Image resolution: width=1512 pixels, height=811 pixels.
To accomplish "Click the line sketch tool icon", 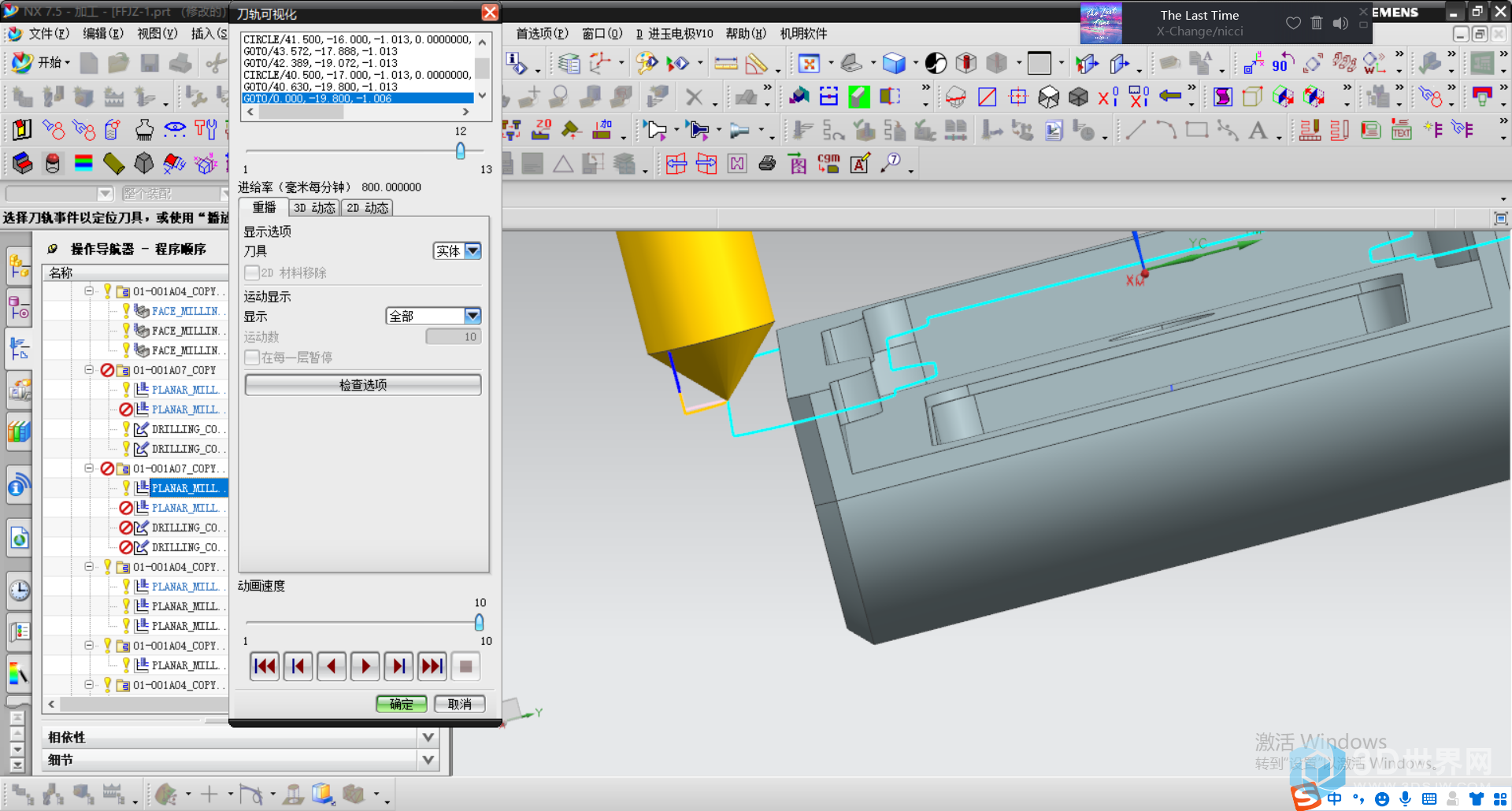I will (1136, 130).
